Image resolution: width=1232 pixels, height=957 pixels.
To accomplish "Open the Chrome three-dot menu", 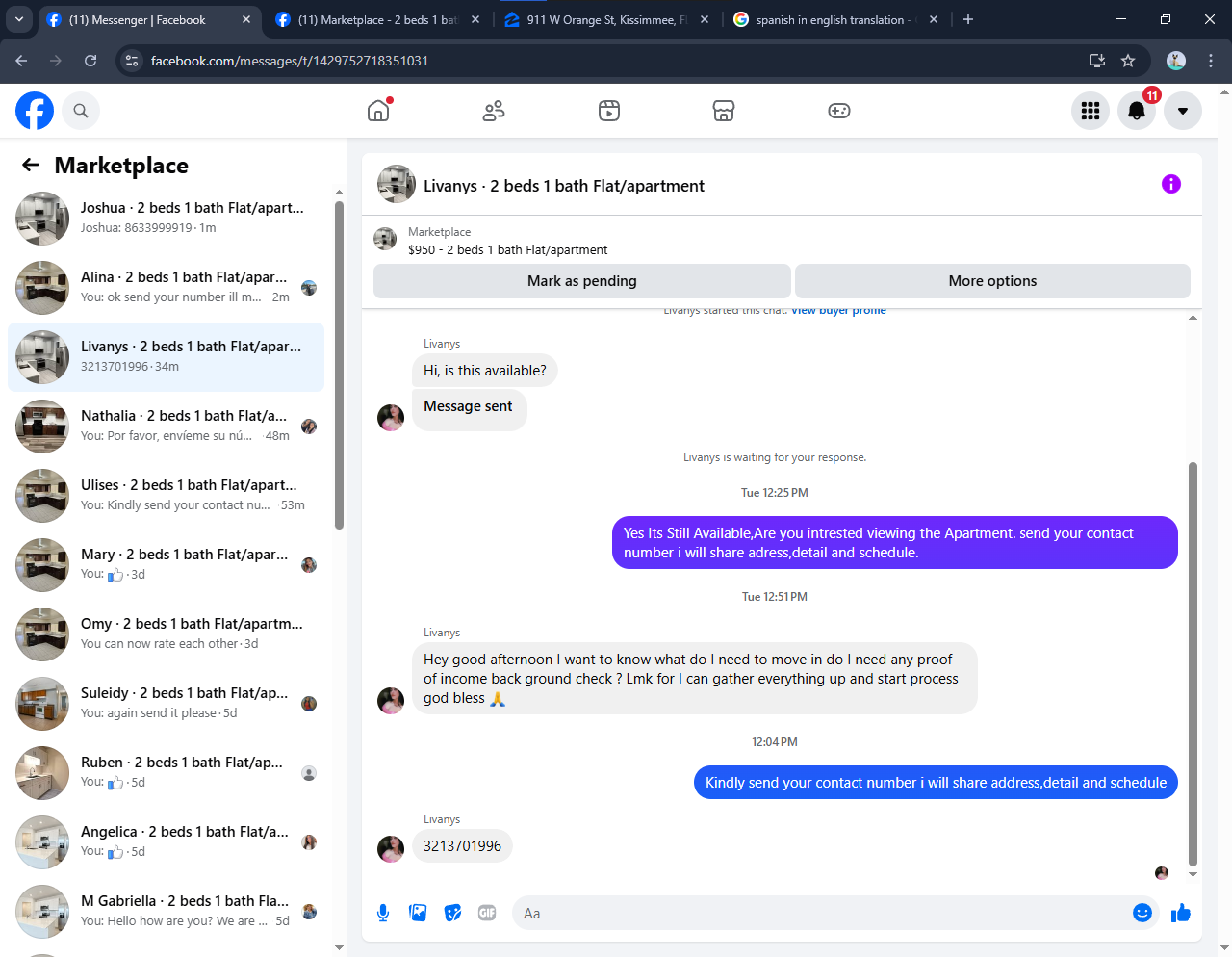I will pyautogui.click(x=1211, y=61).
